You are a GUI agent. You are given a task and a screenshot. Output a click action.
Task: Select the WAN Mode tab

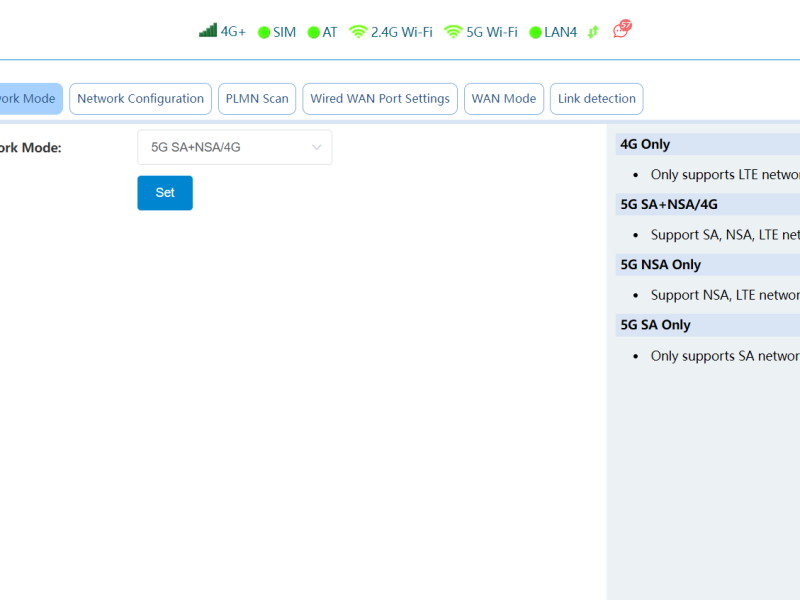(504, 99)
